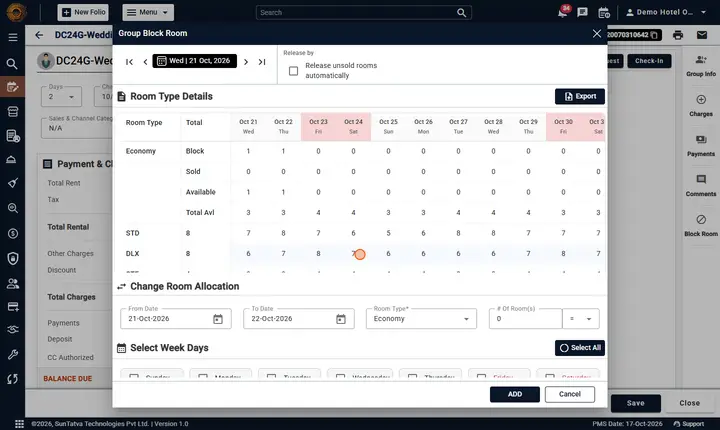Click the Support link in footer
This screenshot has width=720, height=430.
click(689, 424)
